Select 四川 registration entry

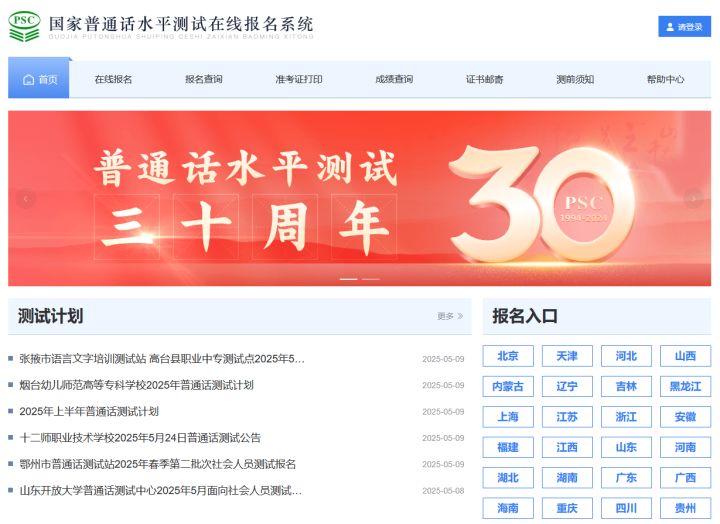click(x=626, y=508)
